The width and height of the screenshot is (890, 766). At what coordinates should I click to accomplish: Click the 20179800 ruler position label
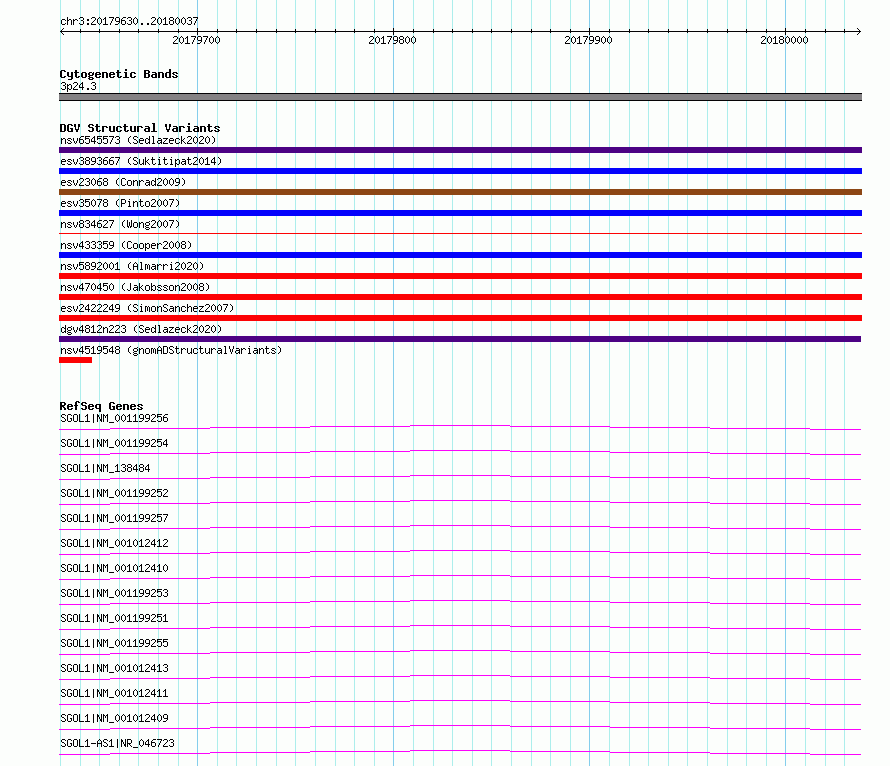392,40
